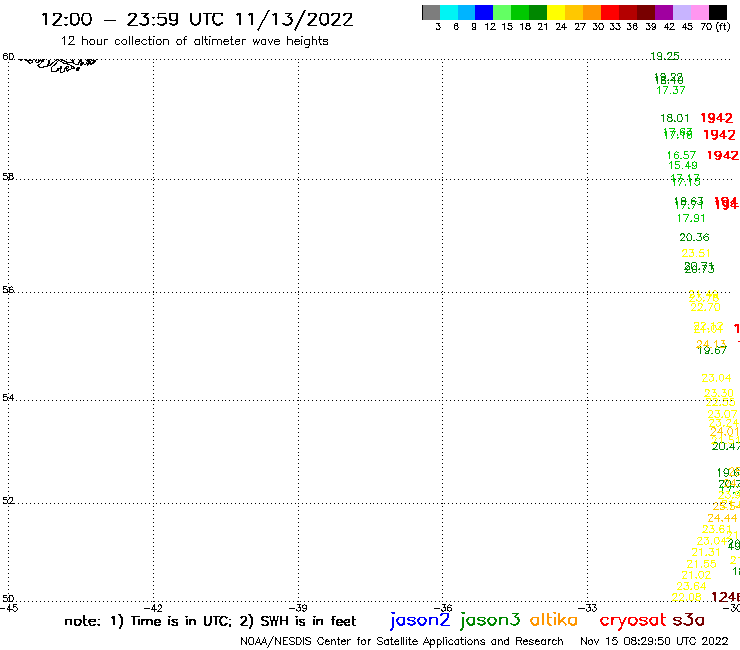Click the "70 (ft)" legend label
Screen dimensions: 740x650
[x=715, y=27]
